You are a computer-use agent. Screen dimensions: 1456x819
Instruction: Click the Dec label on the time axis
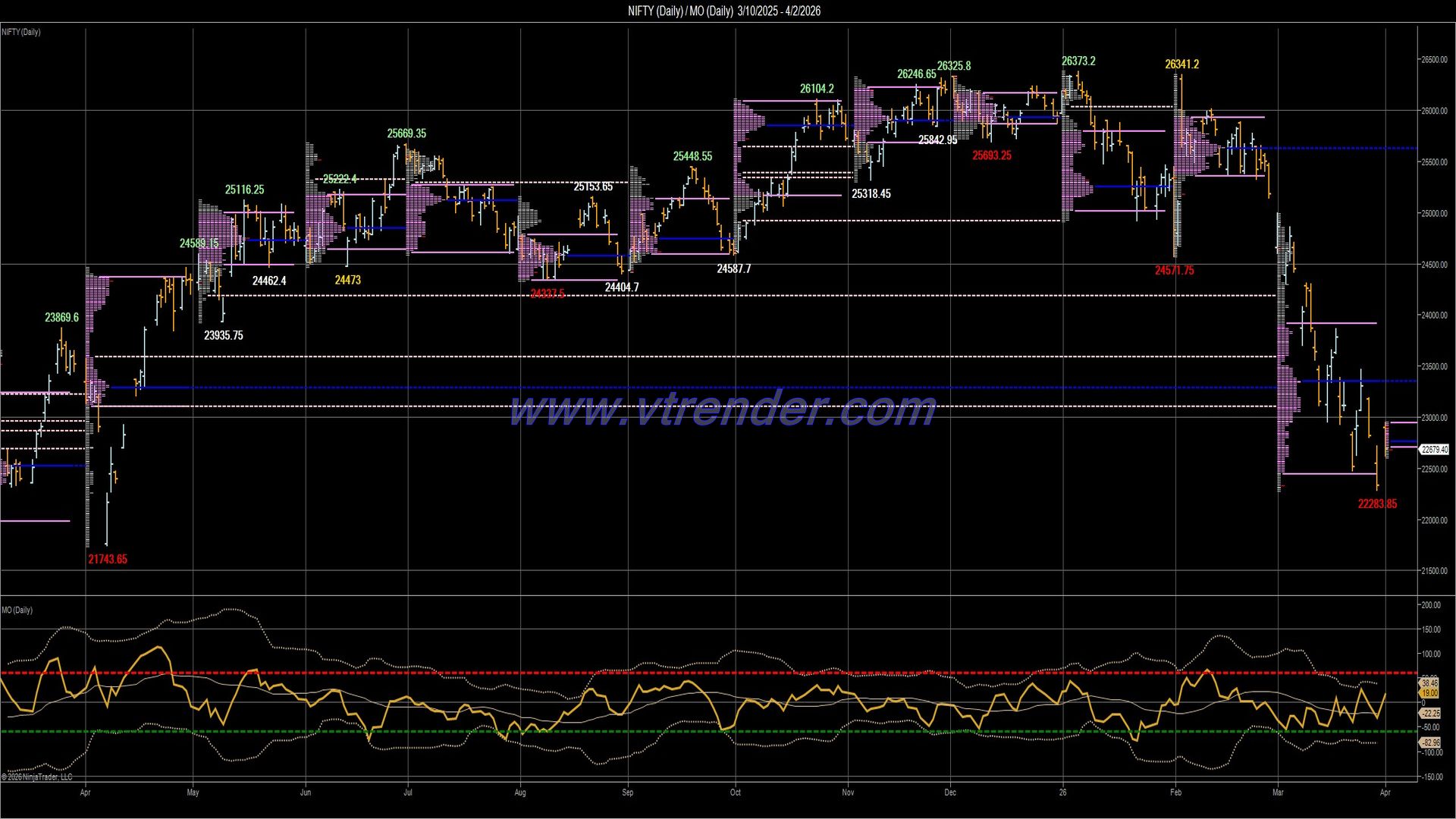pos(951,792)
